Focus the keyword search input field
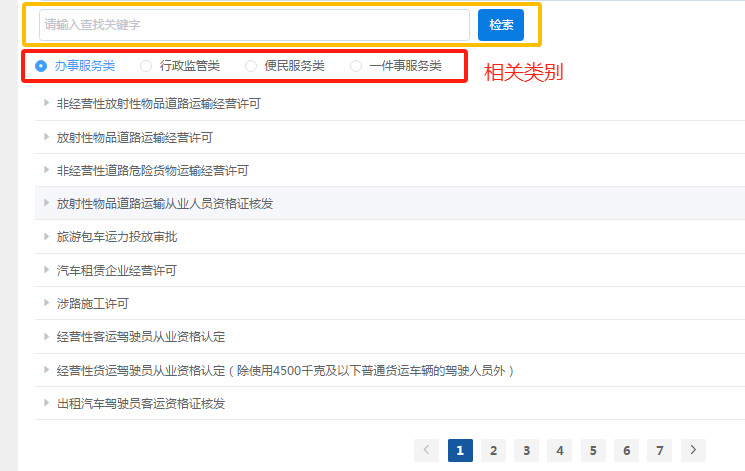Viewport: 745px width, 471px height. 254,25
